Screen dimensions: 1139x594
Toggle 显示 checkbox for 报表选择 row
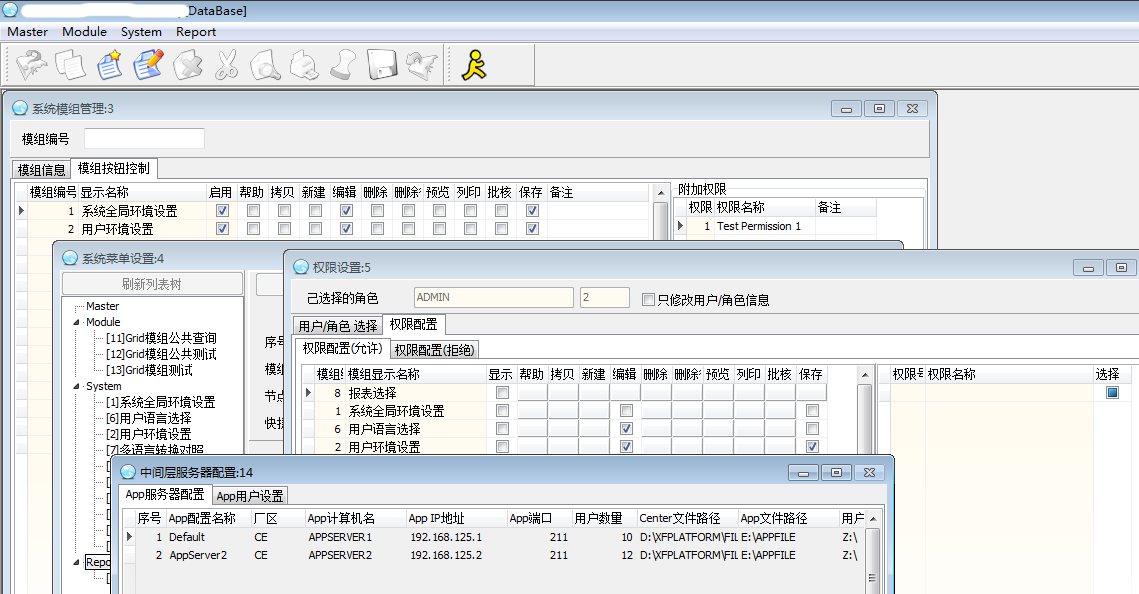tap(502, 392)
